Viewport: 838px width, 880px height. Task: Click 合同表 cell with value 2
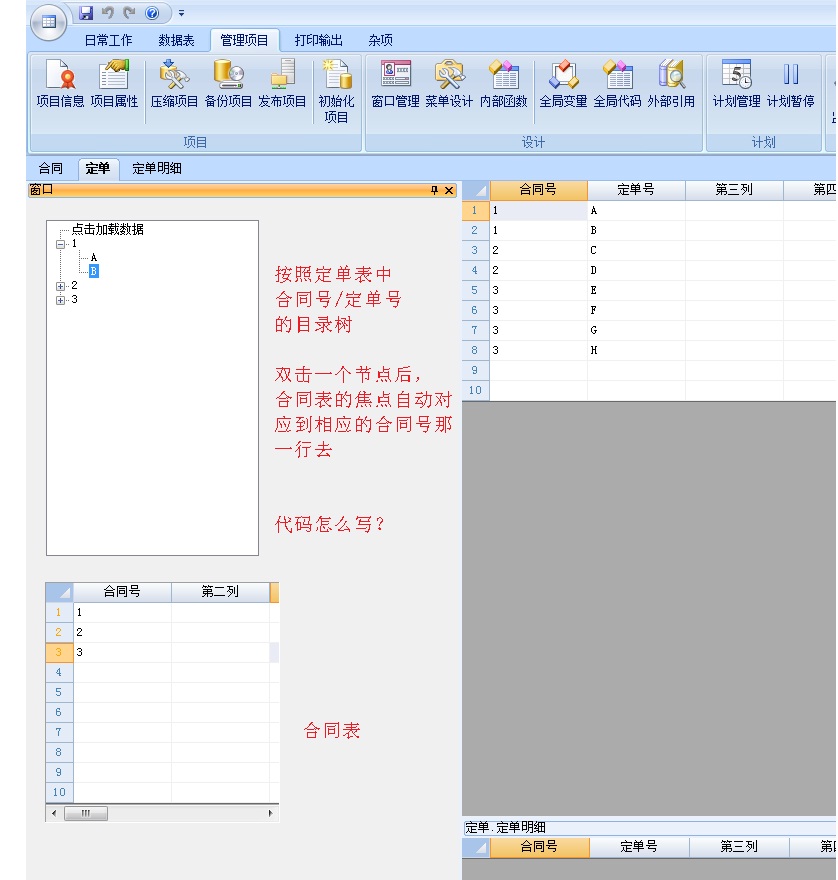[x=122, y=632]
